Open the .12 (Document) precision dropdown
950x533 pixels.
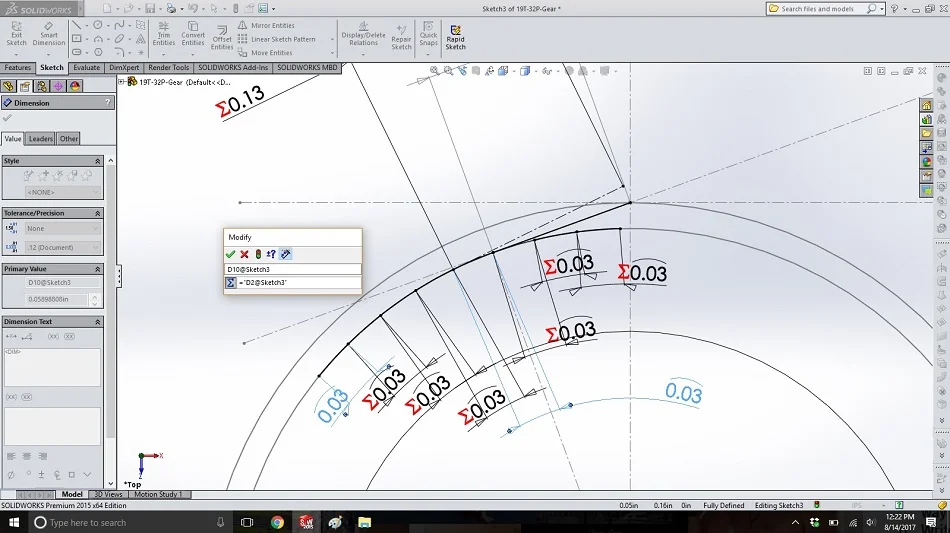click(x=62, y=247)
